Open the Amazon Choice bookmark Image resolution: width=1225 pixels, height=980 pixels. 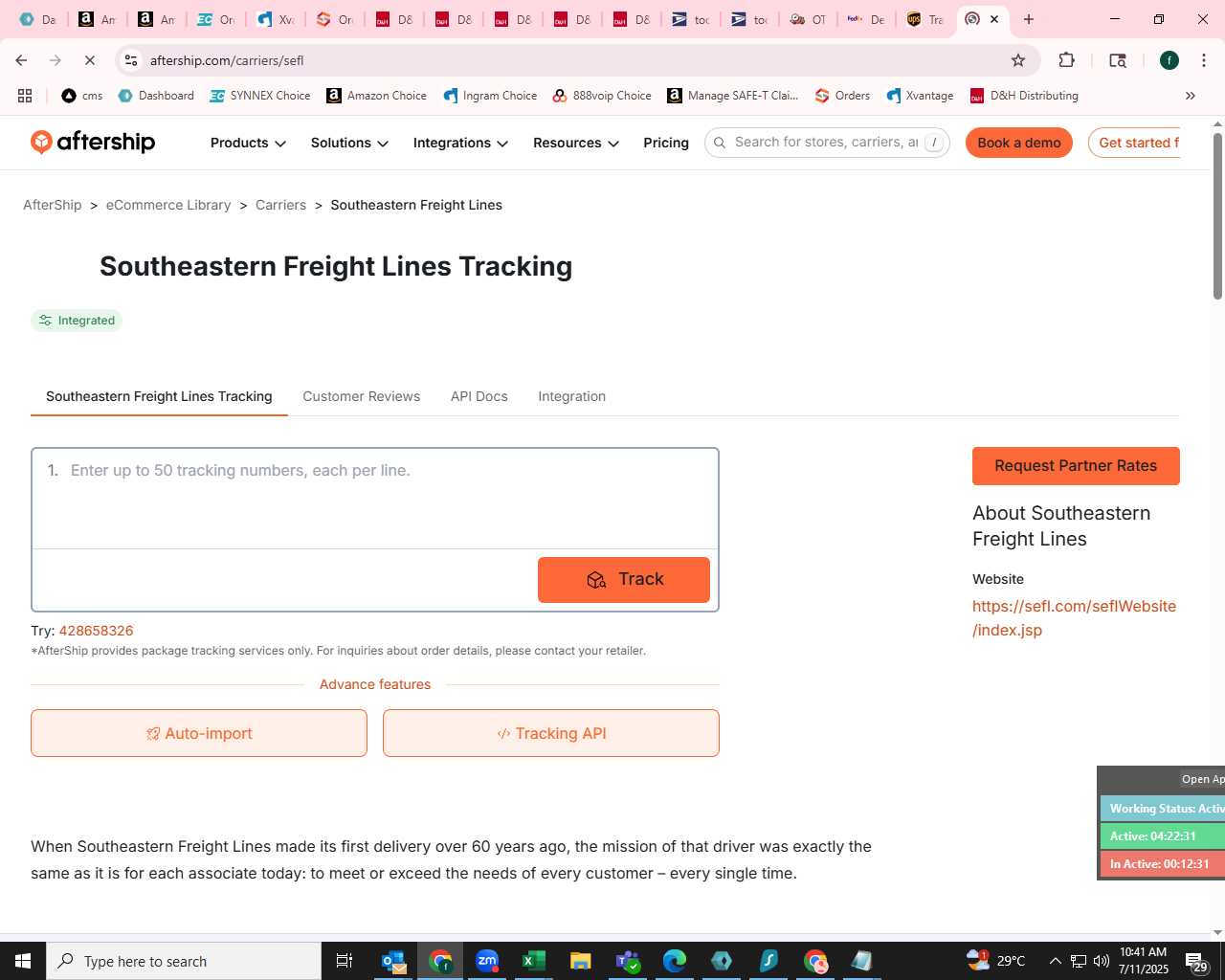click(376, 96)
